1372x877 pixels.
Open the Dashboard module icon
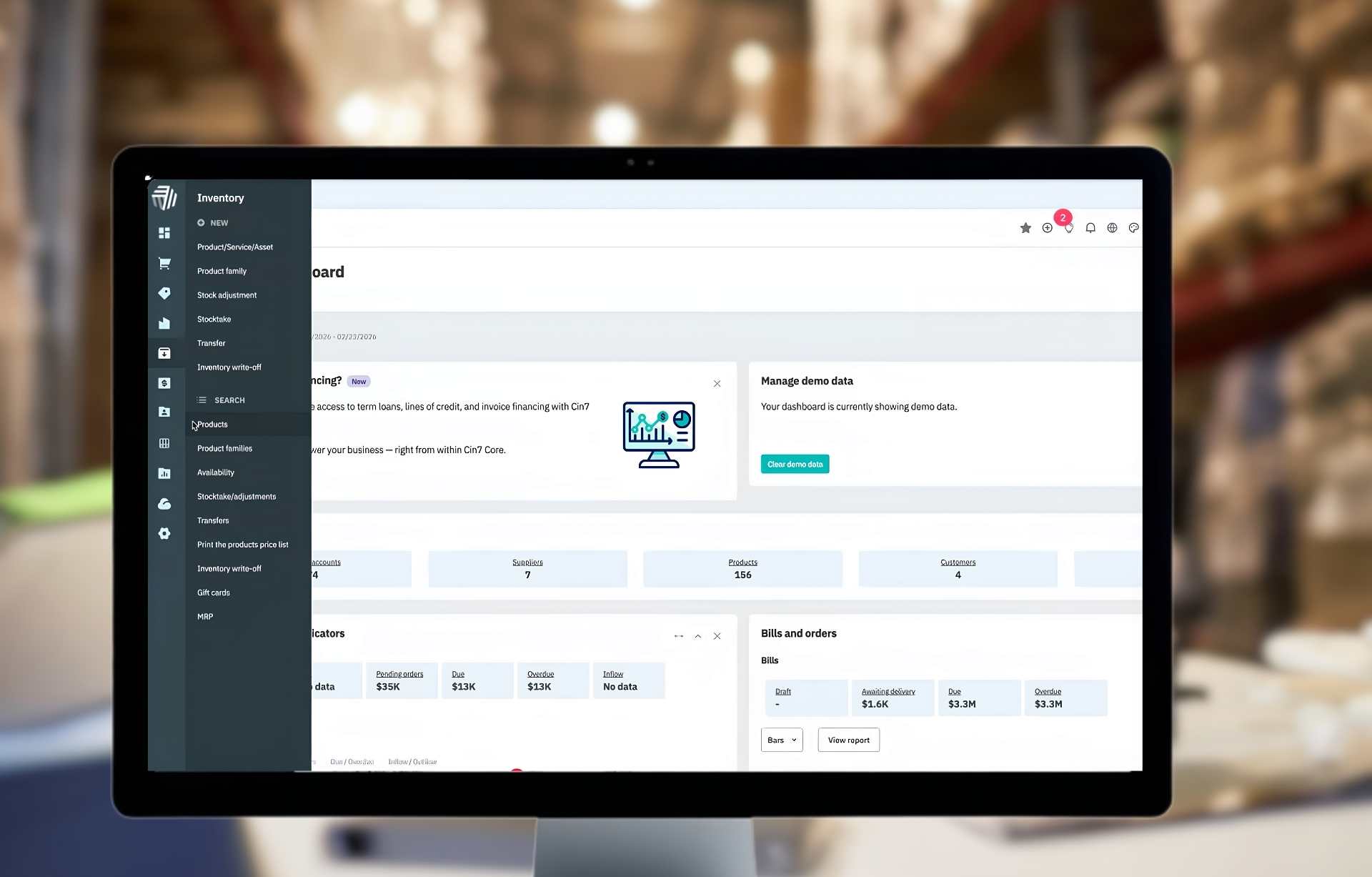164,233
